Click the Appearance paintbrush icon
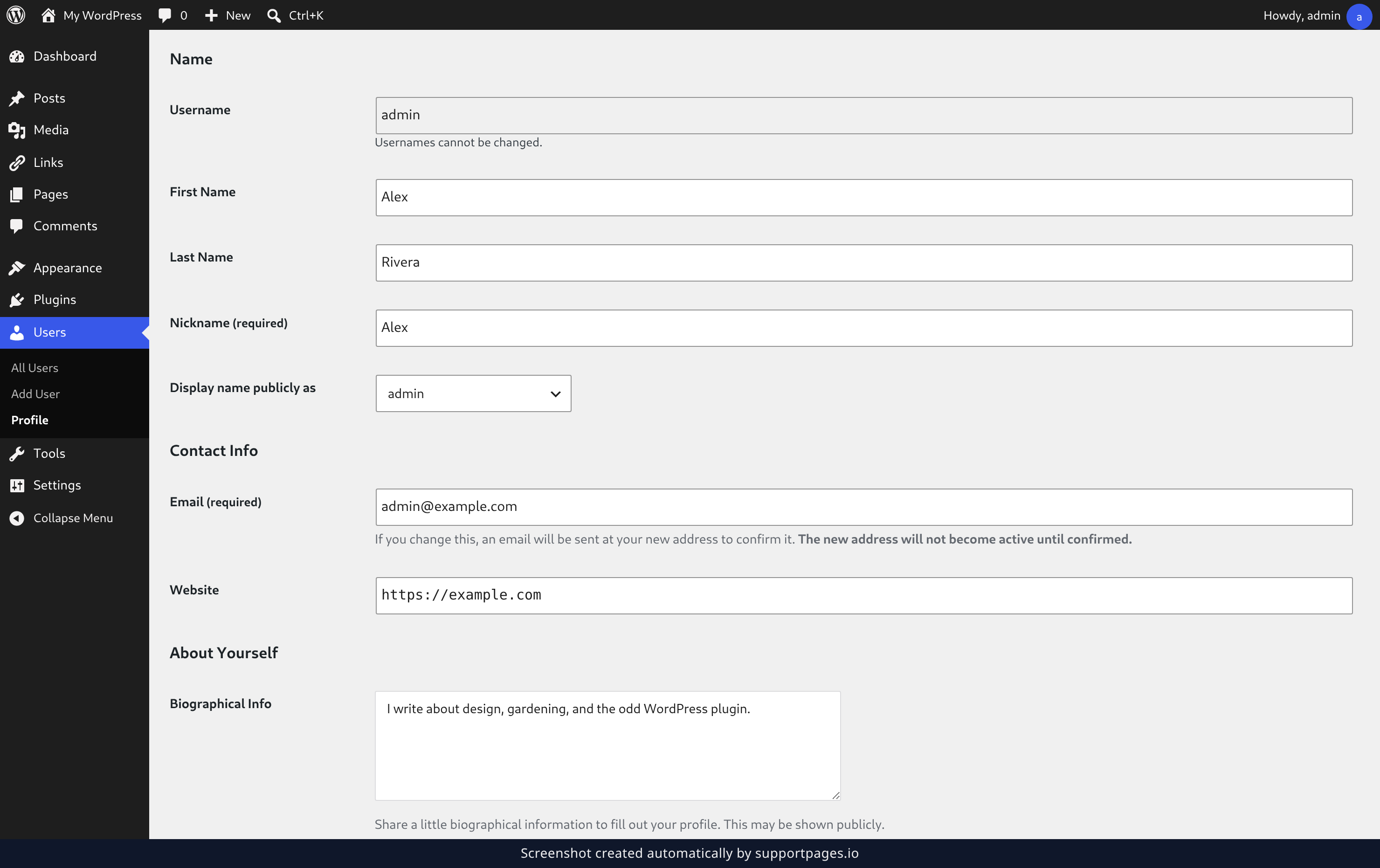 17,268
